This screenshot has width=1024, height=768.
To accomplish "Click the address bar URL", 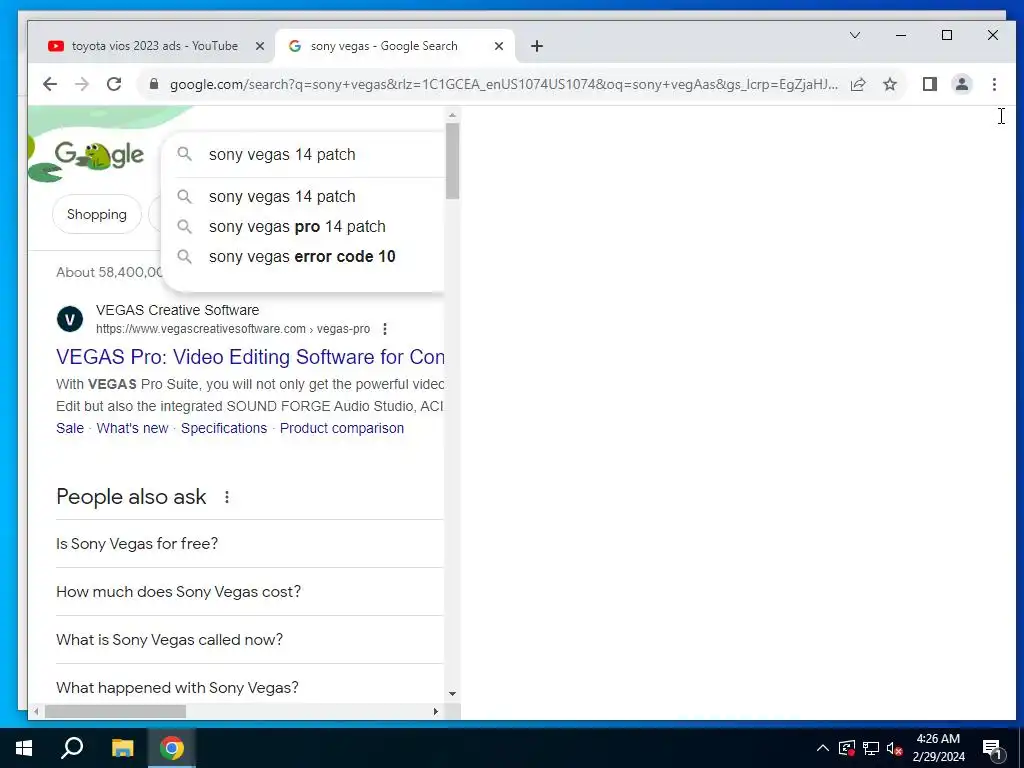I will point(503,84).
